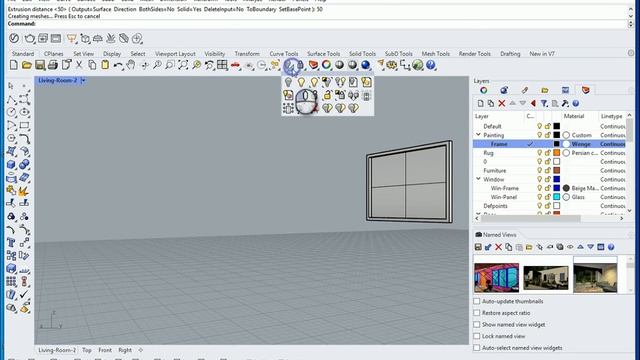Toggle visibility bulb of Default layer
640x360 pixels.
pos(540,126)
